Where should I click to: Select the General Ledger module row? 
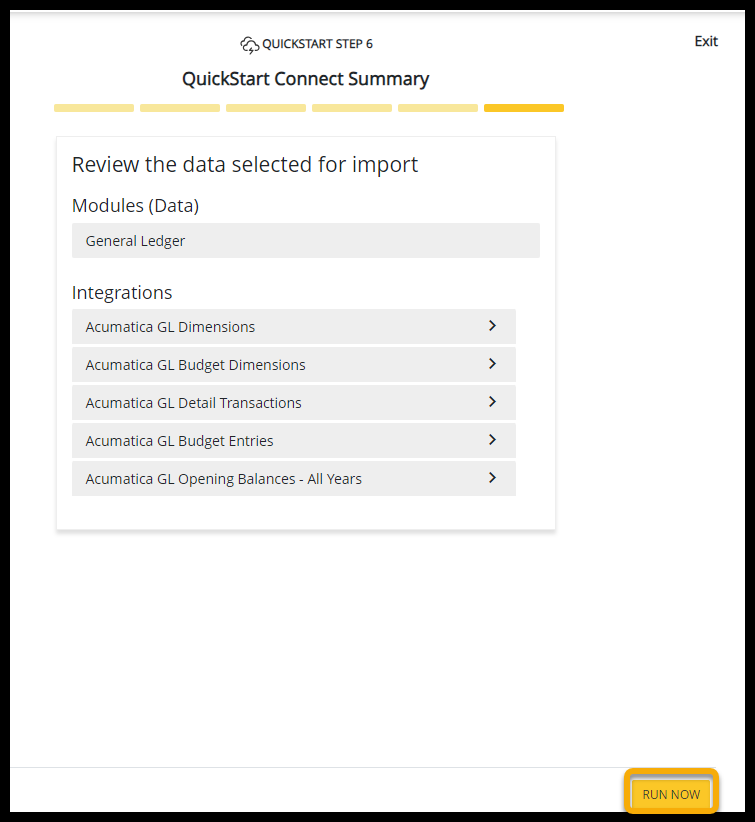pos(305,241)
